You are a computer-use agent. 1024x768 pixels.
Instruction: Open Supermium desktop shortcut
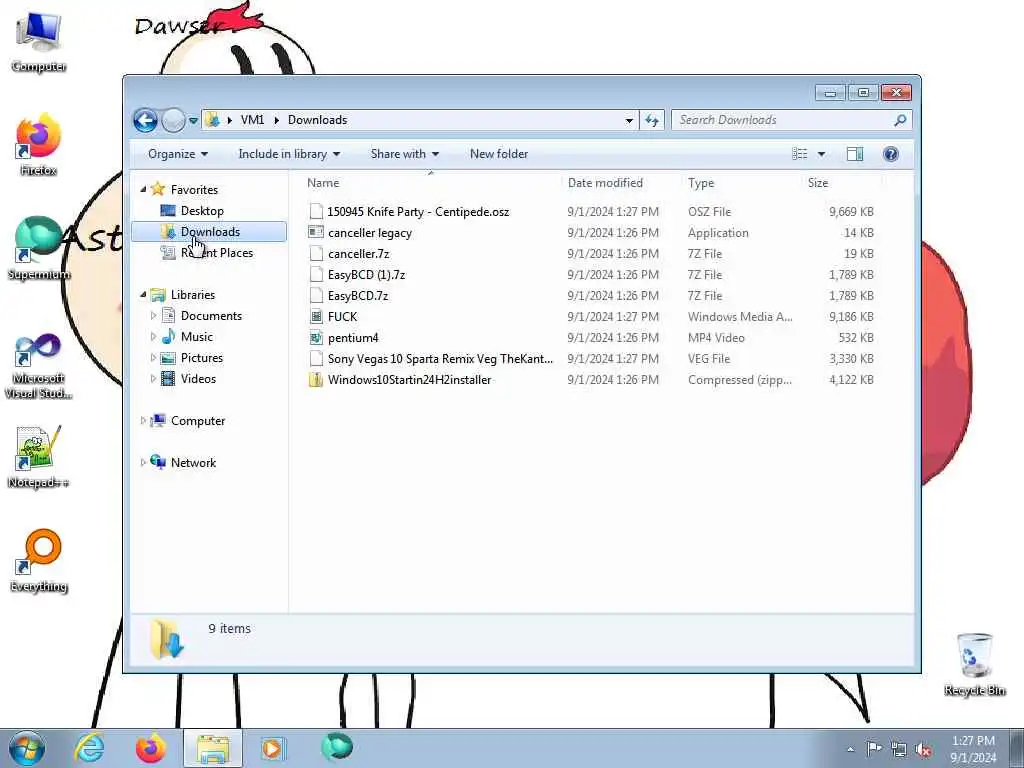(39, 249)
